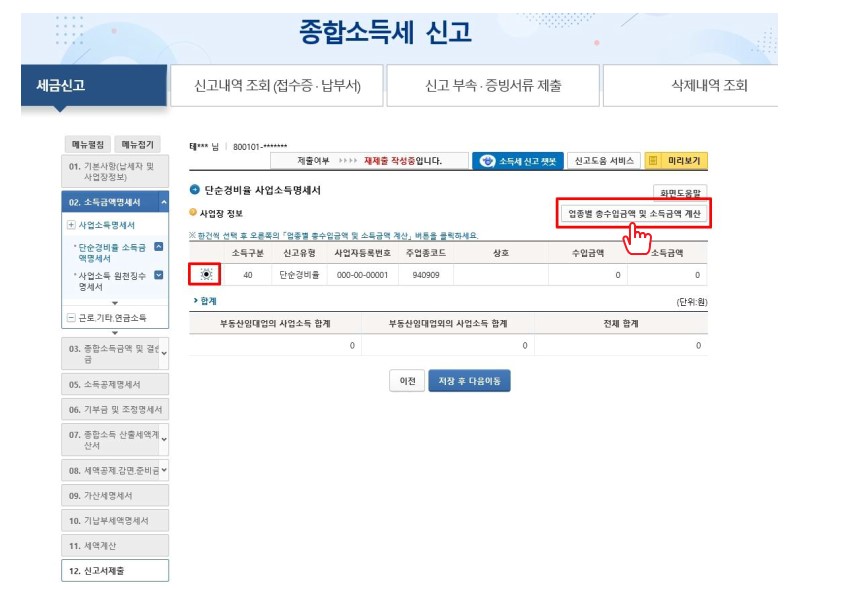
Task: Expand the 03. 종합소득금액 및 결손금 chevron
Action: (x=164, y=353)
